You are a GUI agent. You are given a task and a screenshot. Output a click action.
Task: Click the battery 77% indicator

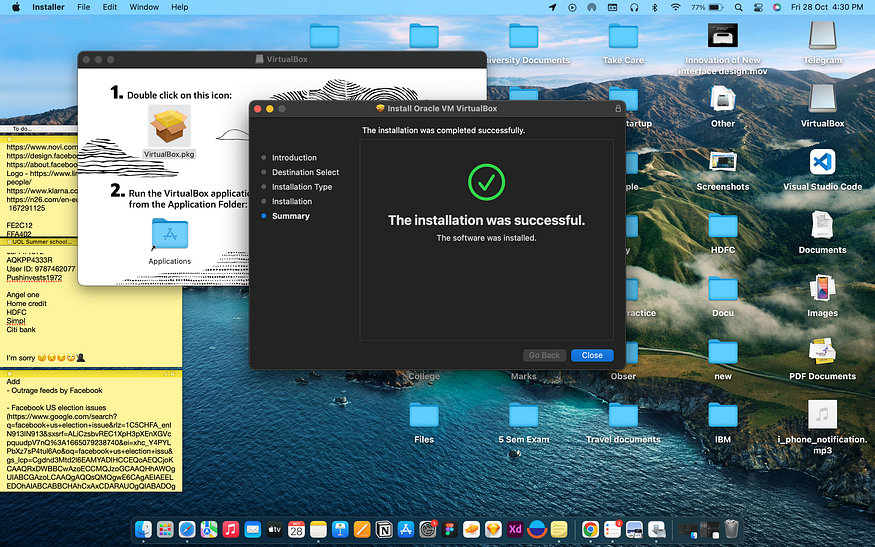tap(707, 7)
